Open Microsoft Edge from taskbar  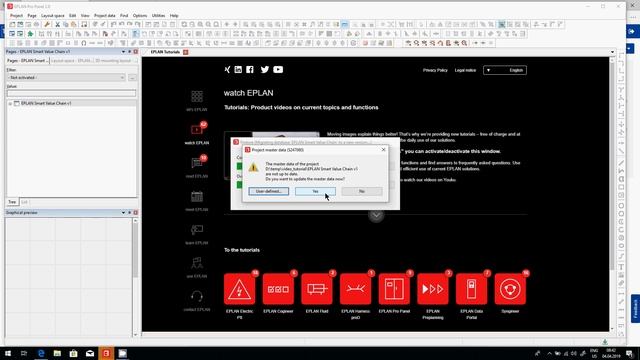pyautogui.click(x=41, y=353)
